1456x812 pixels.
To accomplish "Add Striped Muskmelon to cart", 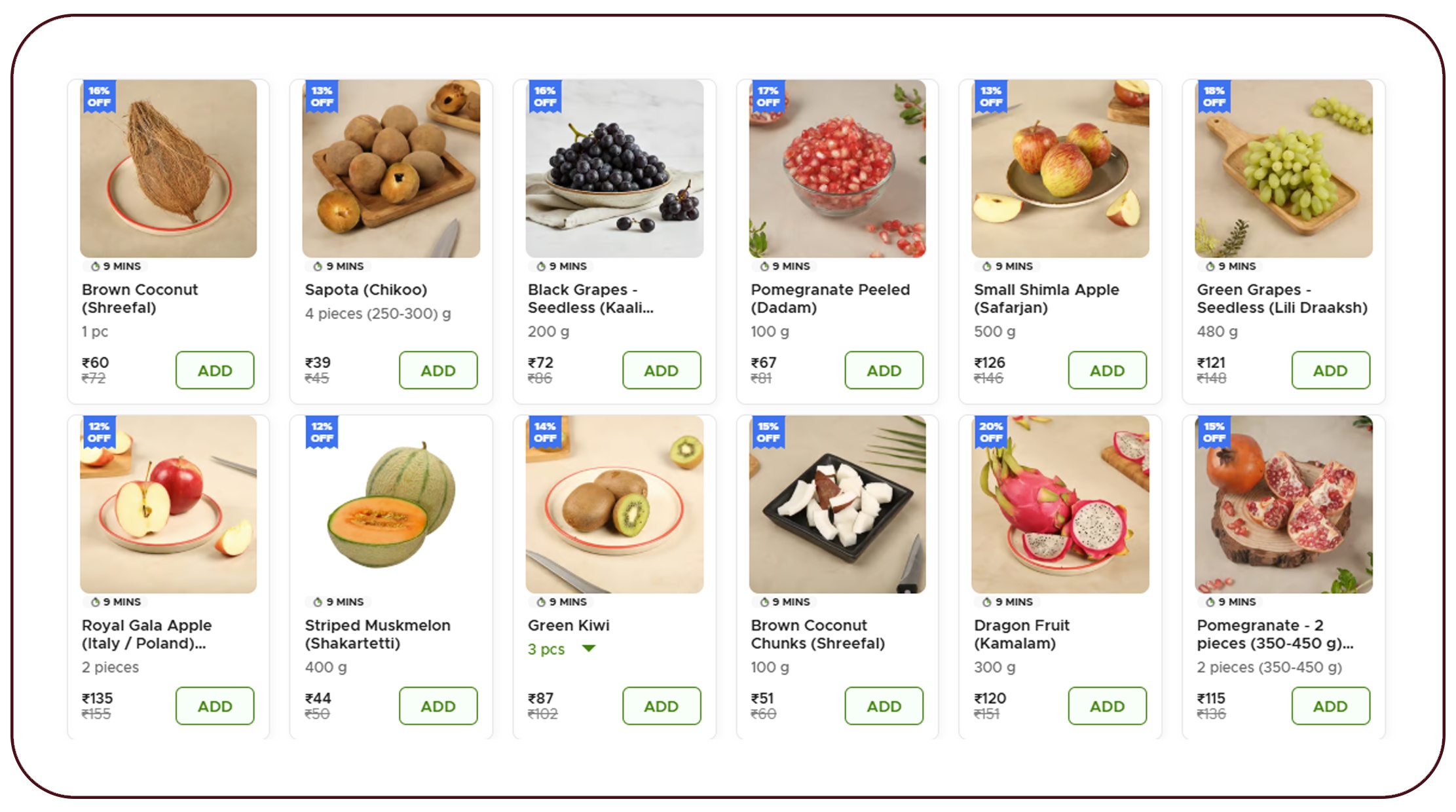I will pos(438,705).
